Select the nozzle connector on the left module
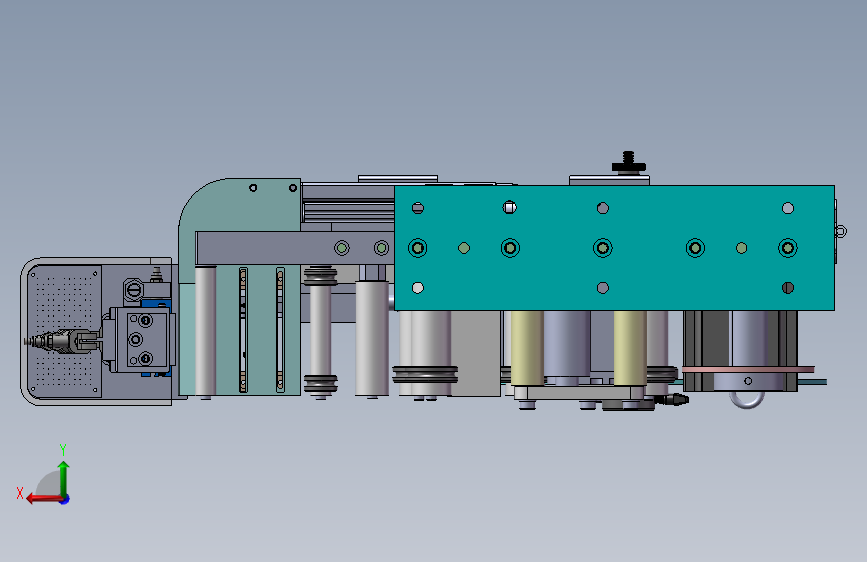The width and height of the screenshot is (867, 562). tap(61, 340)
